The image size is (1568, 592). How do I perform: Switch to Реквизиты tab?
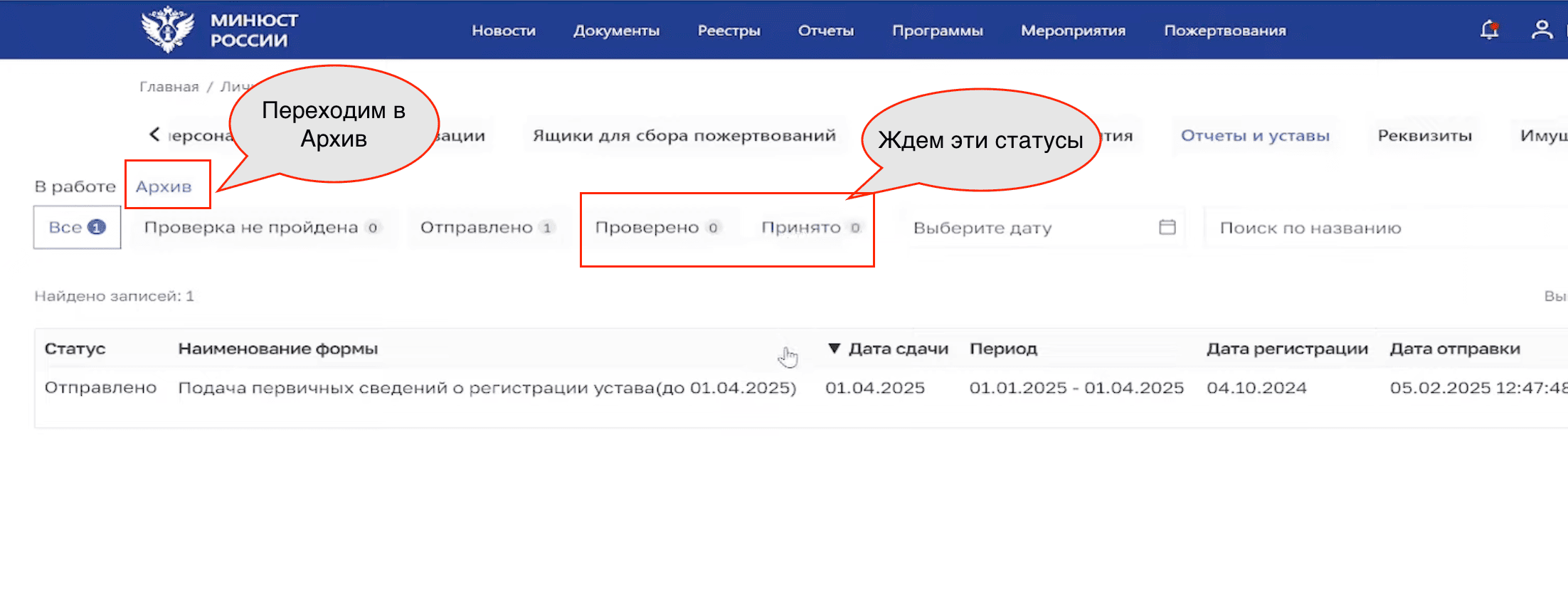(1424, 135)
